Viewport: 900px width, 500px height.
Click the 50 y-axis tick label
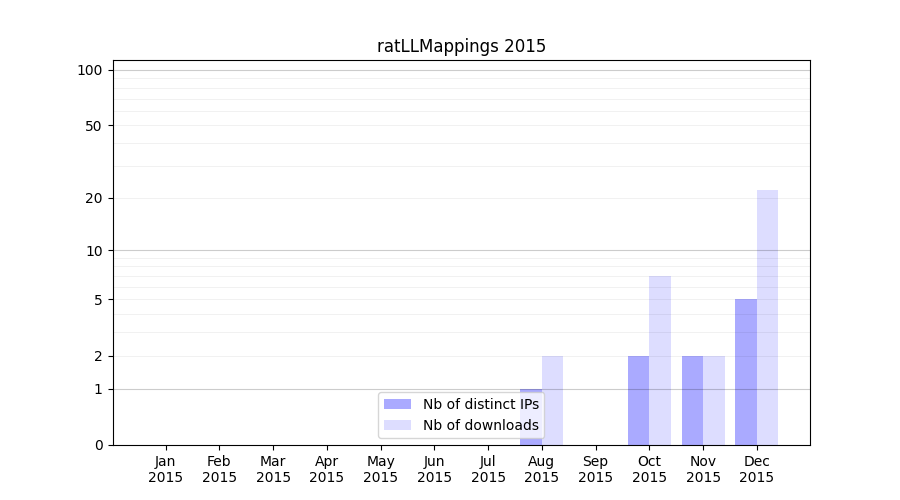click(94, 126)
